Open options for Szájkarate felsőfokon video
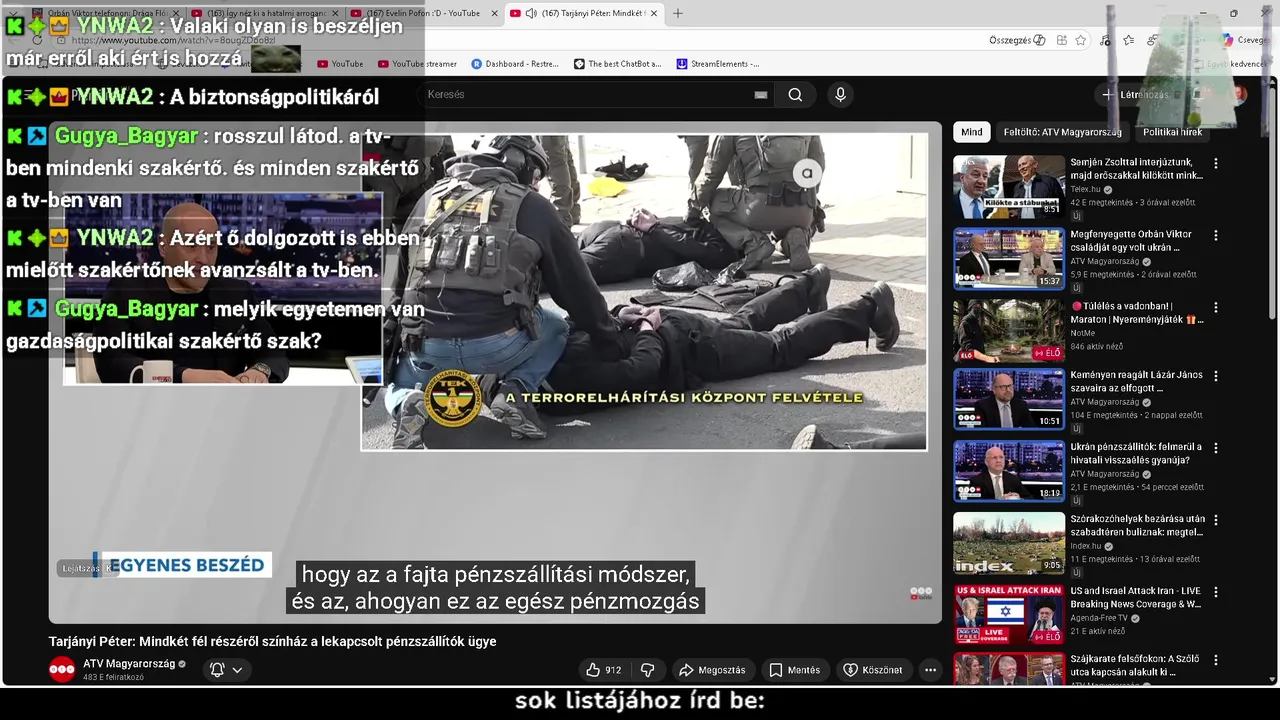This screenshot has width=1280, height=720. 1216,661
